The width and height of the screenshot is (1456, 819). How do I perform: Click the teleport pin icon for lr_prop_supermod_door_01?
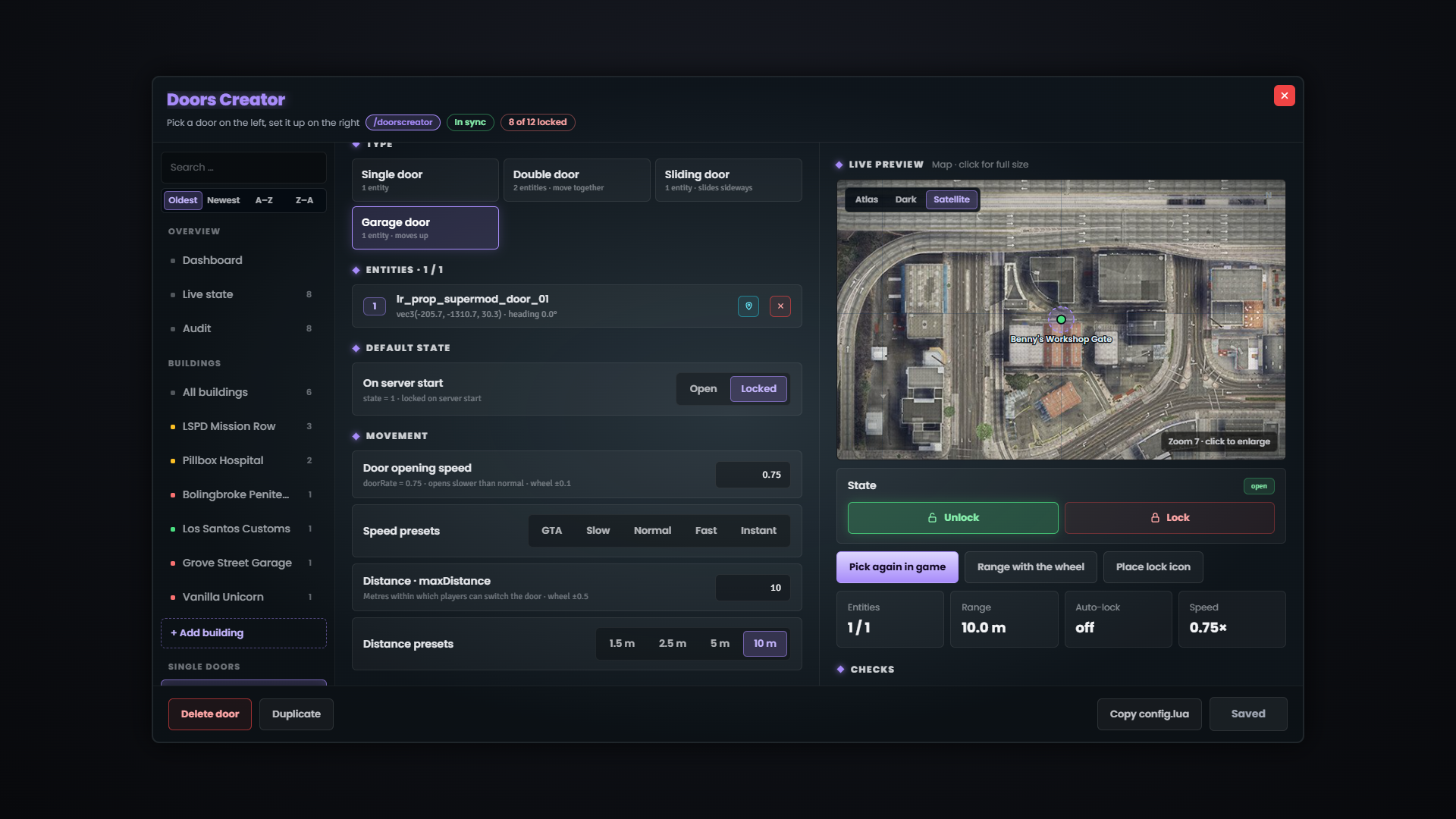pyautogui.click(x=748, y=306)
